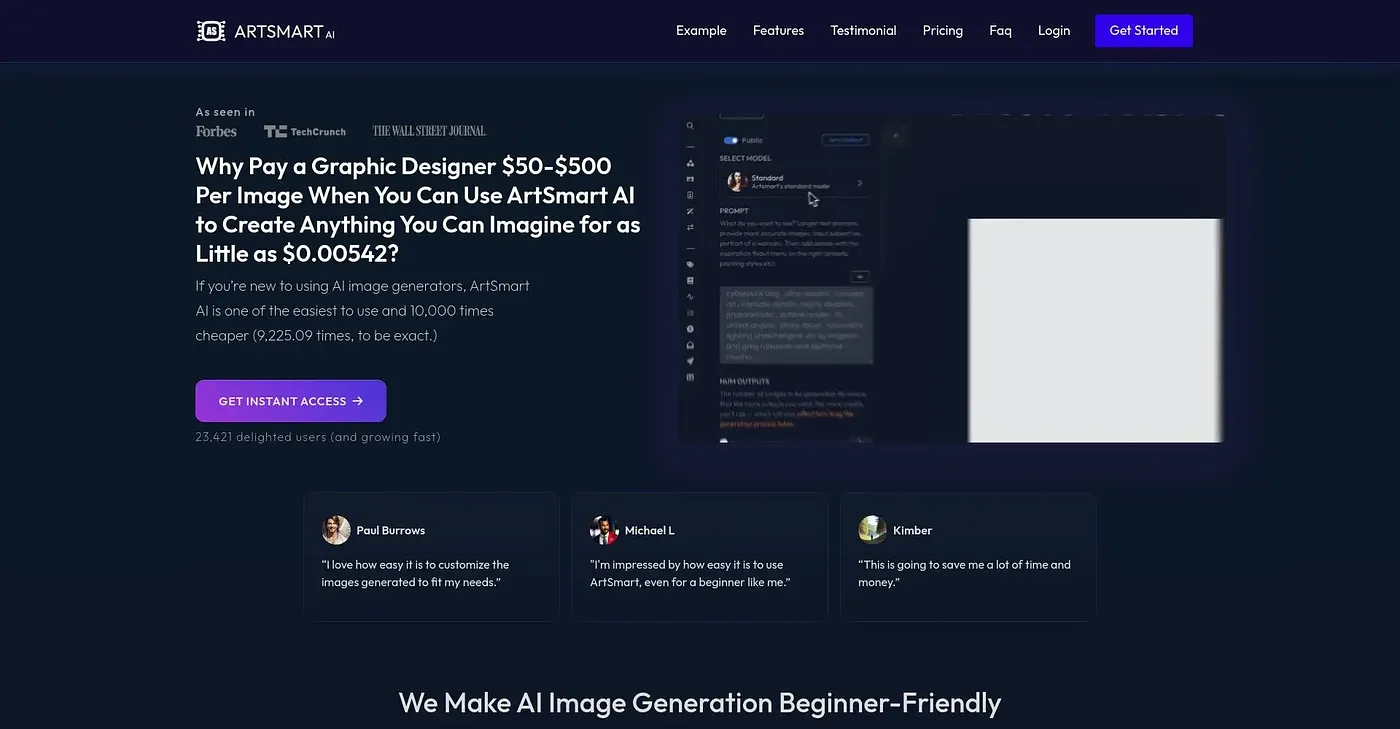The width and height of the screenshot is (1400, 729).
Task: Open the Pricing nav item
Action: (942, 31)
